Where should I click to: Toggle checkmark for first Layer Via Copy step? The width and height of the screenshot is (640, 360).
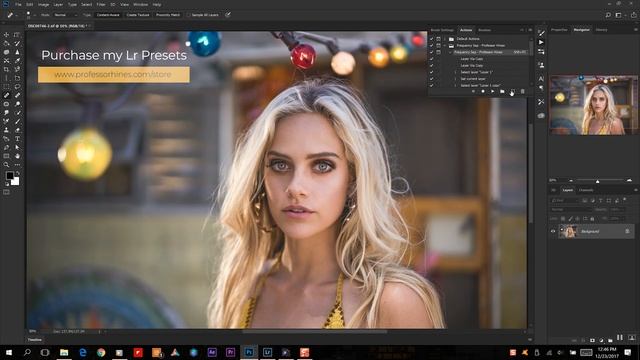[431, 59]
